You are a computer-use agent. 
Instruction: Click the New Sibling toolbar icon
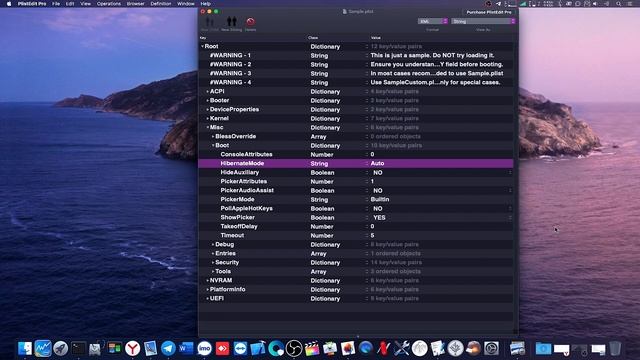tap(231, 22)
